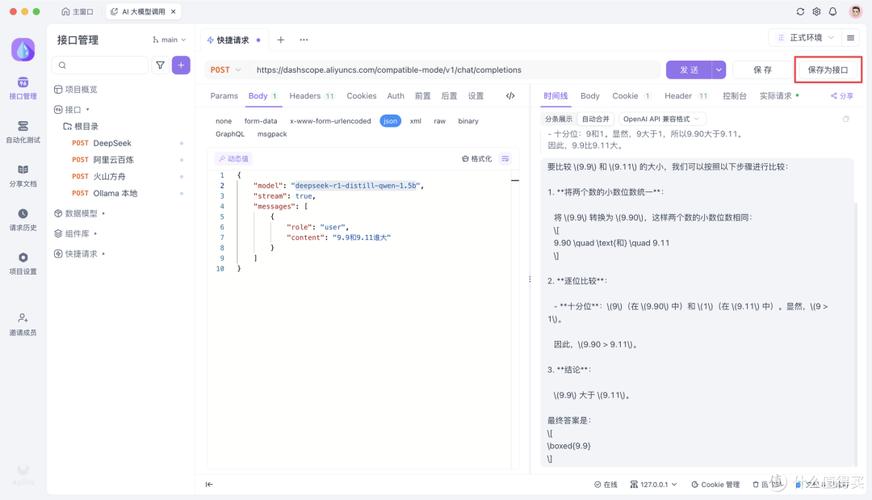Switch to the Auth tab
872x500 pixels.
395,96
